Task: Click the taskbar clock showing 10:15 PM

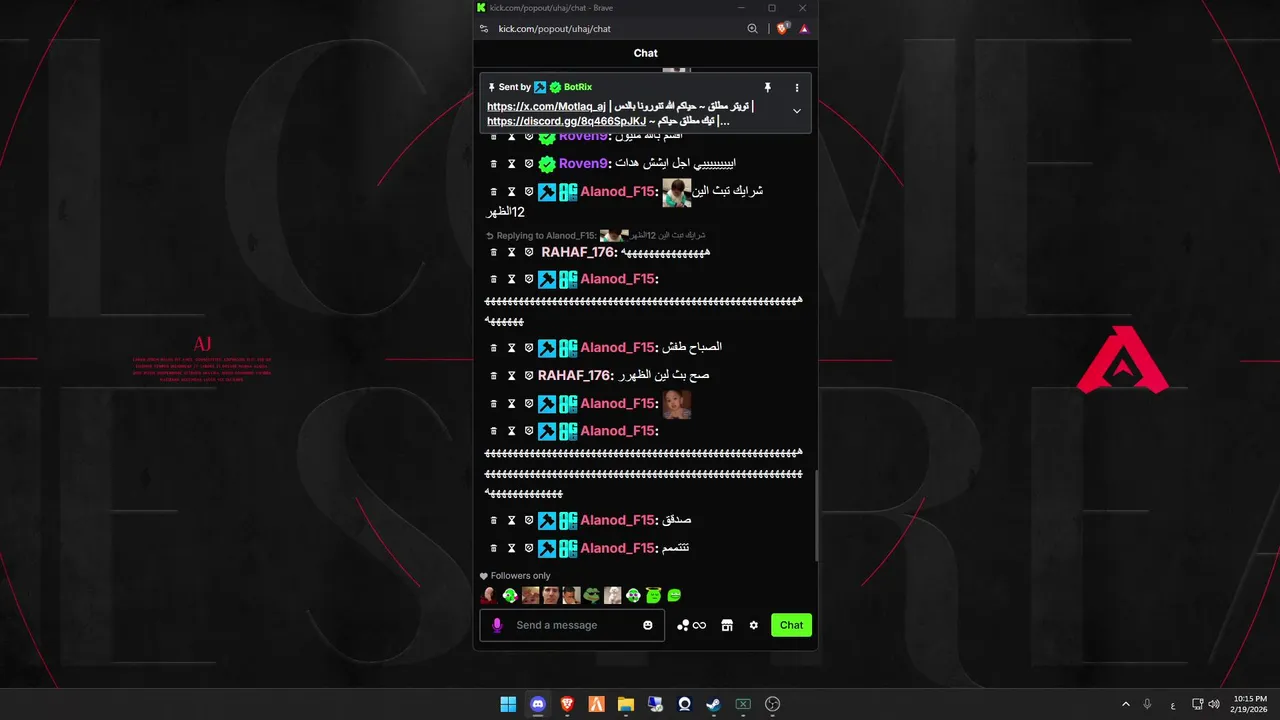Action: click(x=1250, y=704)
